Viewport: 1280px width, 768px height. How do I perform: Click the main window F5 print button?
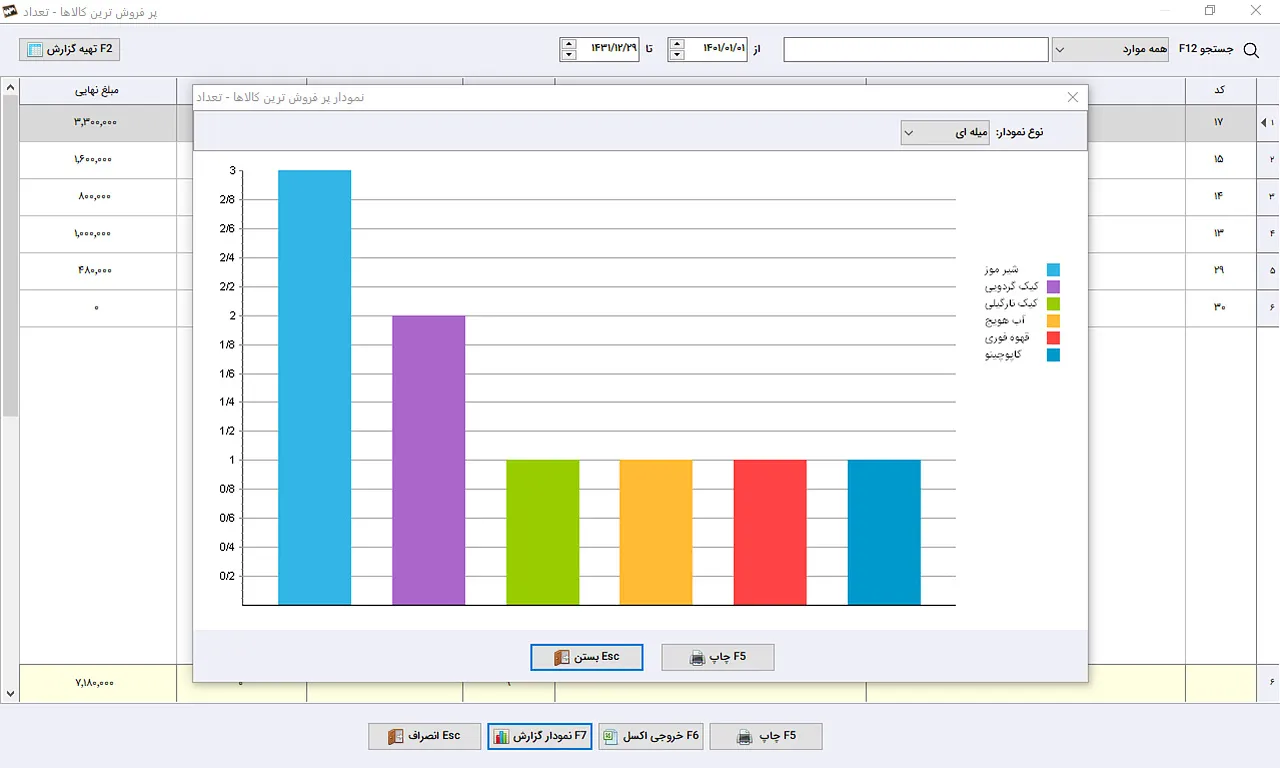pyautogui.click(x=766, y=736)
